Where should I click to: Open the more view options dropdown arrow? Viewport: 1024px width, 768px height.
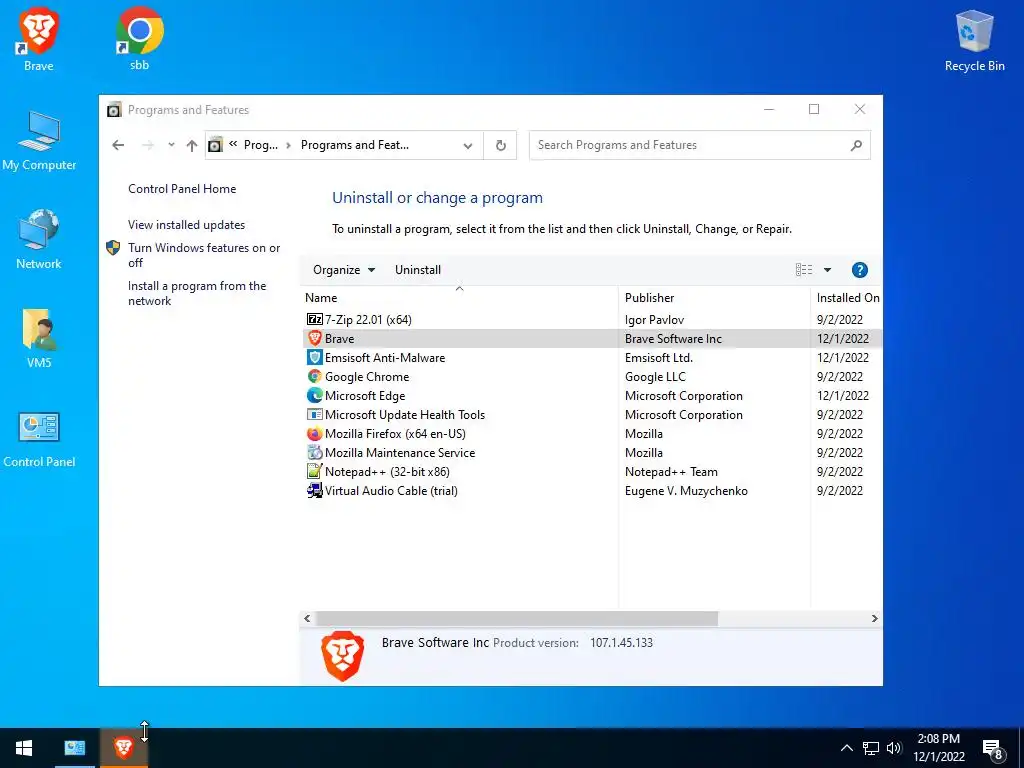[x=827, y=270]
